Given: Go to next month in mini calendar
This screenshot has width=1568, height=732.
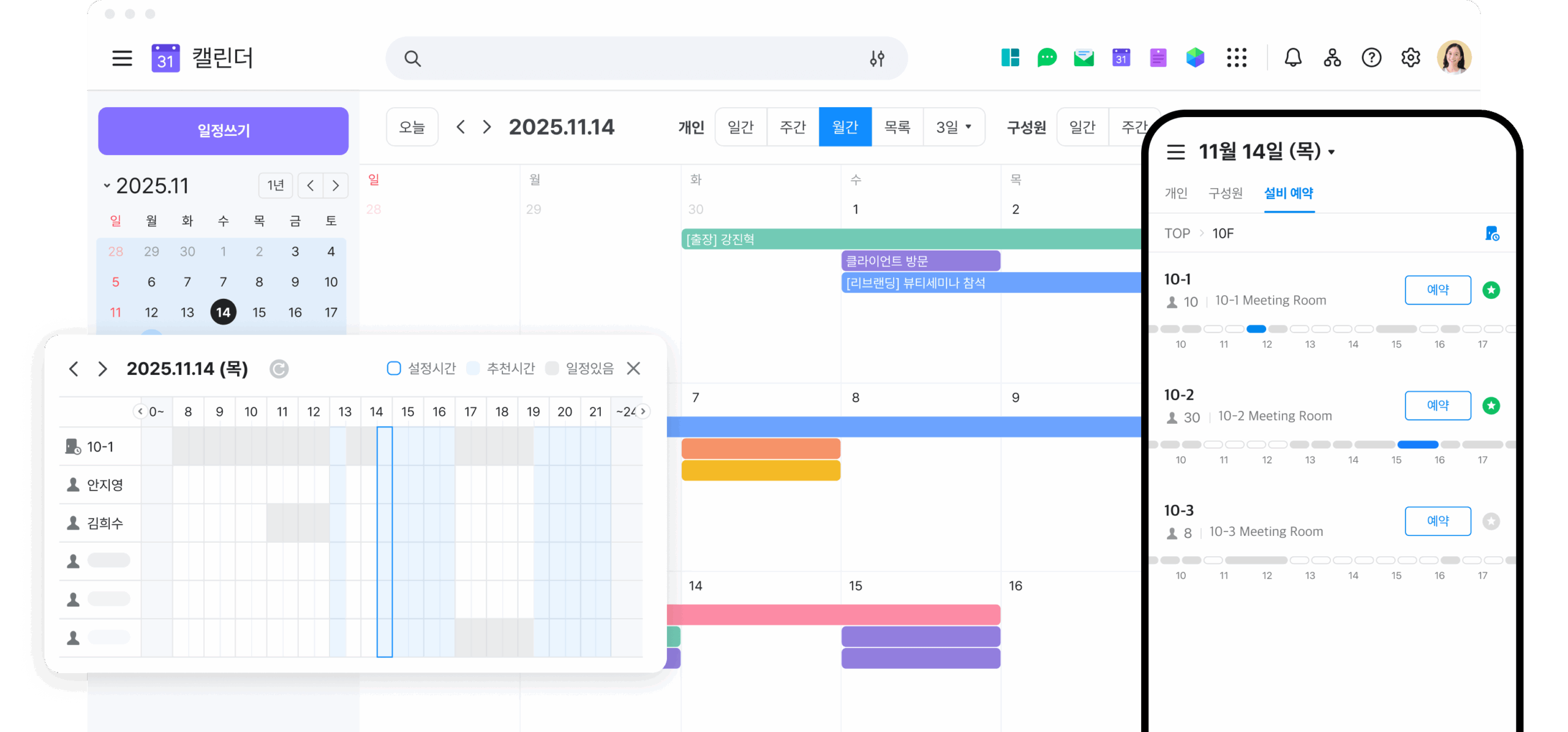Looking at the screenshot, I should pyautogui.click(x=336, y=186).
